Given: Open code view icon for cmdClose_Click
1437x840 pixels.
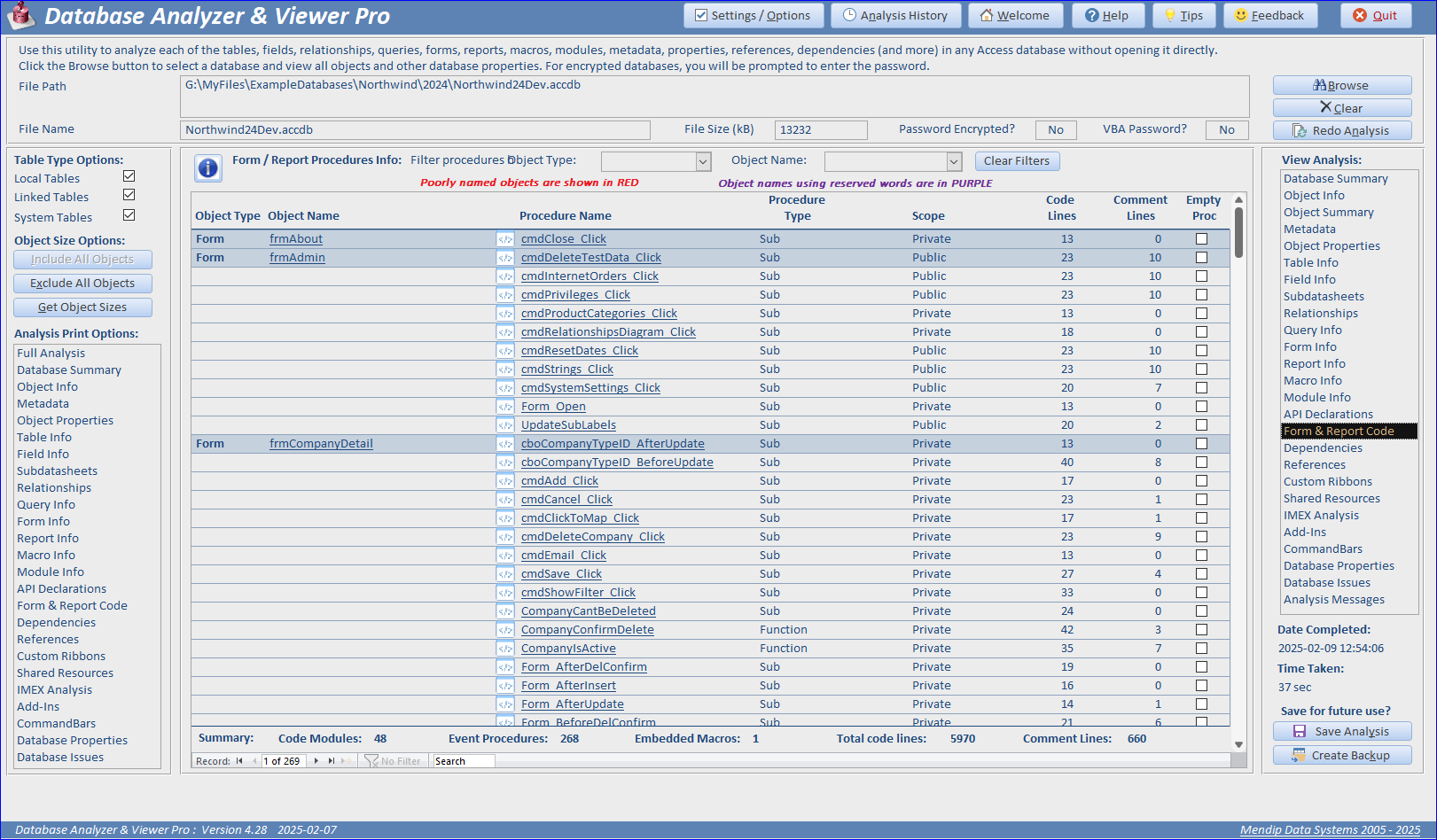Looking at the screenshot, I should [505, 239].
